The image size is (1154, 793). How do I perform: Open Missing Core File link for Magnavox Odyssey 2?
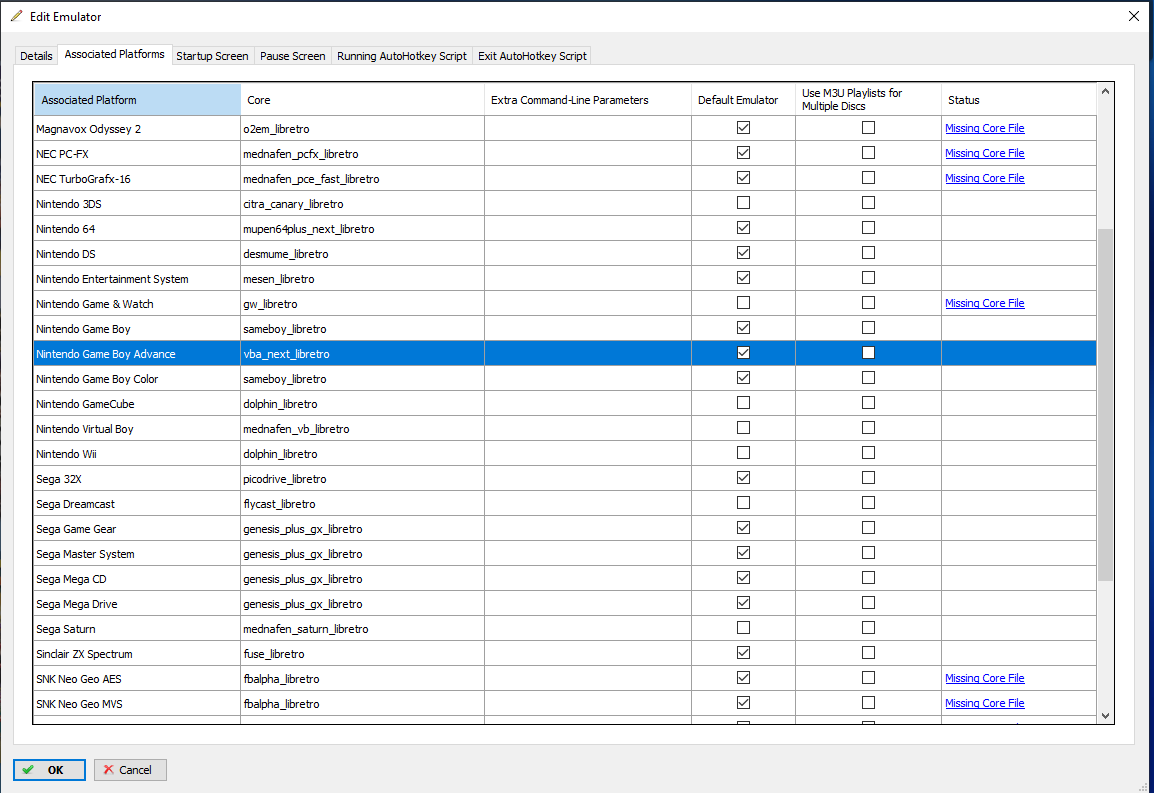click(x=984, y=128)
